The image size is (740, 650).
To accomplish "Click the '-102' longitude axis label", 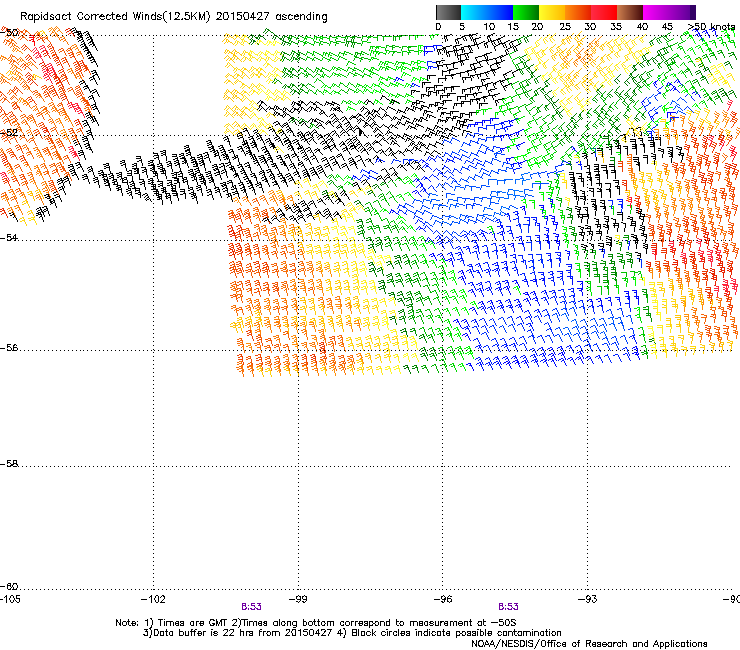I will [x=153, y=599].
